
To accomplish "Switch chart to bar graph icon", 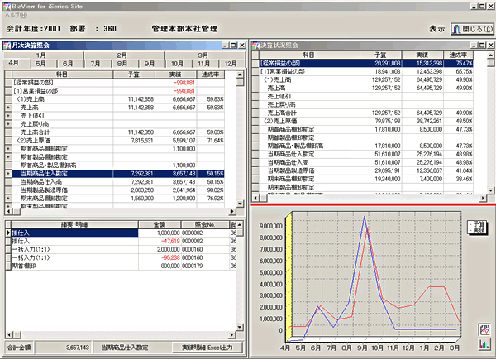I will pos(484,344).
